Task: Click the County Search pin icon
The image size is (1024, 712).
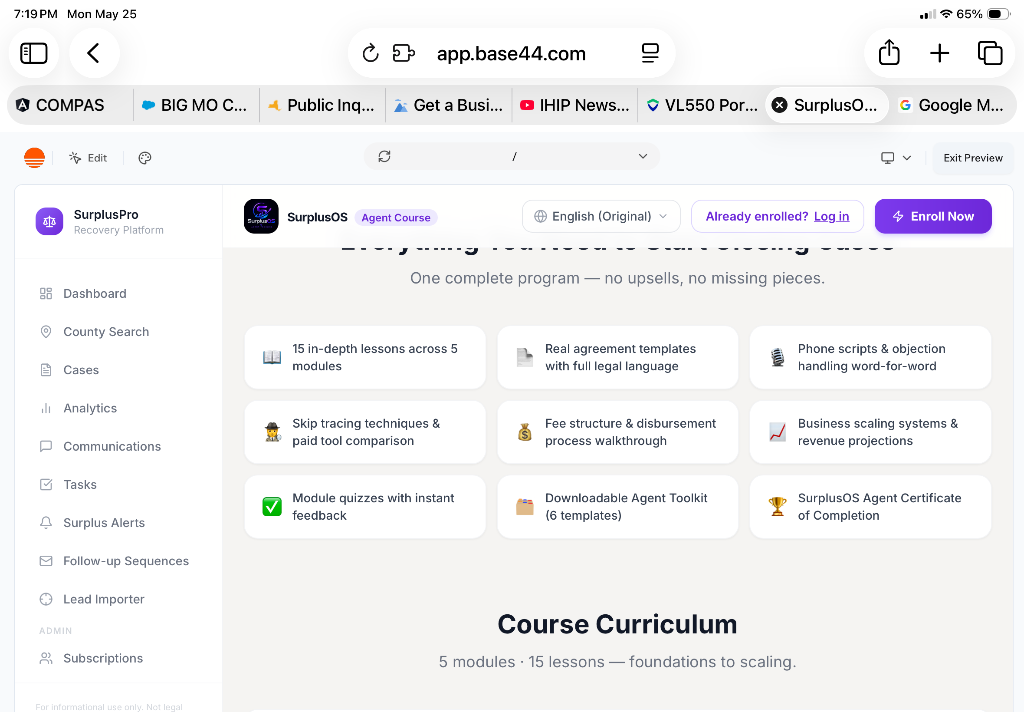Action: coord(46,332)
